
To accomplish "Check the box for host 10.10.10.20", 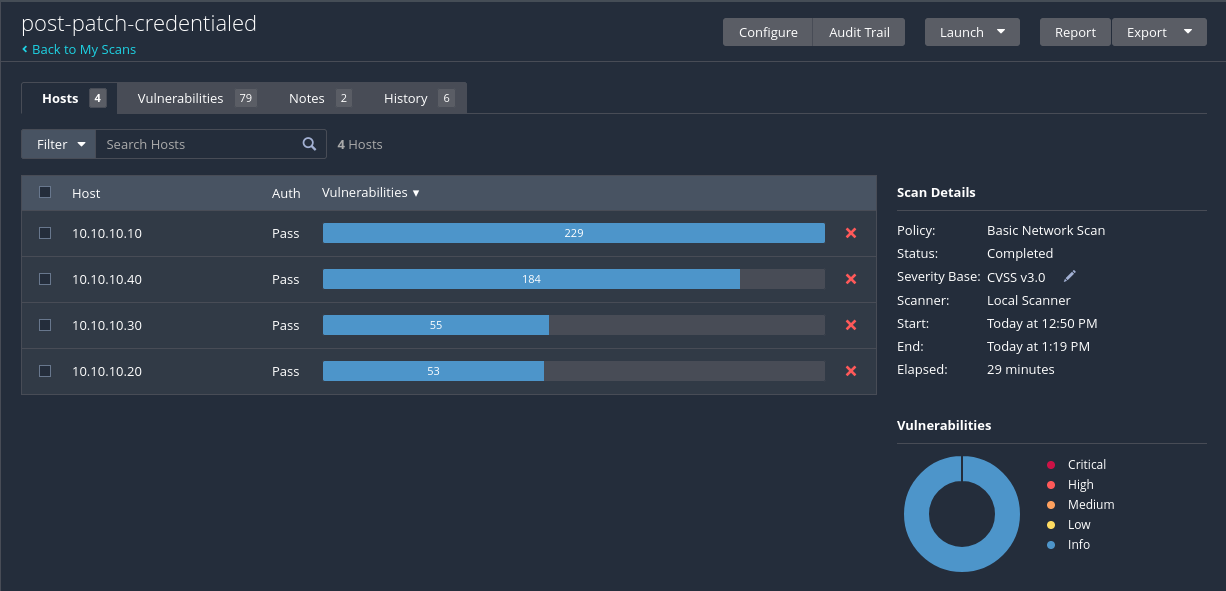I will point(45,371).
